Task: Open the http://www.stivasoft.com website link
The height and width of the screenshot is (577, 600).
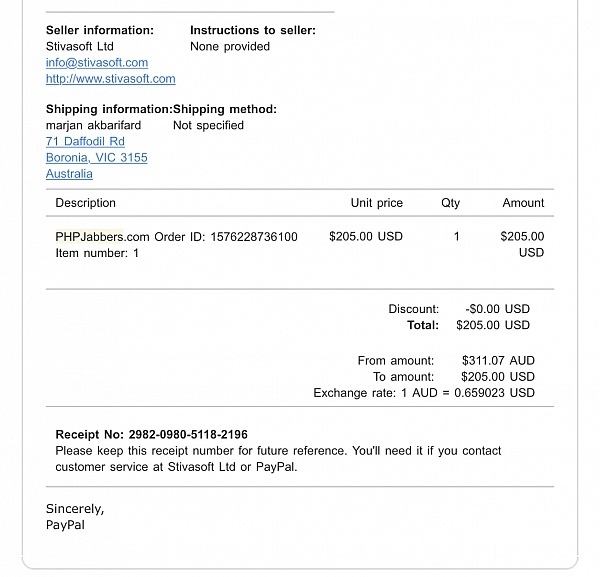Action: (x=110, y=78)
